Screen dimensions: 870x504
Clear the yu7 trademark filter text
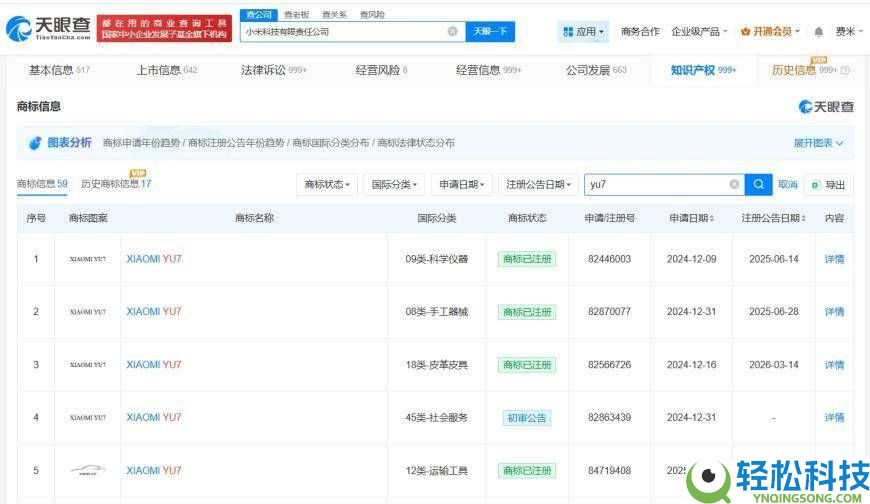coord(734,184)
